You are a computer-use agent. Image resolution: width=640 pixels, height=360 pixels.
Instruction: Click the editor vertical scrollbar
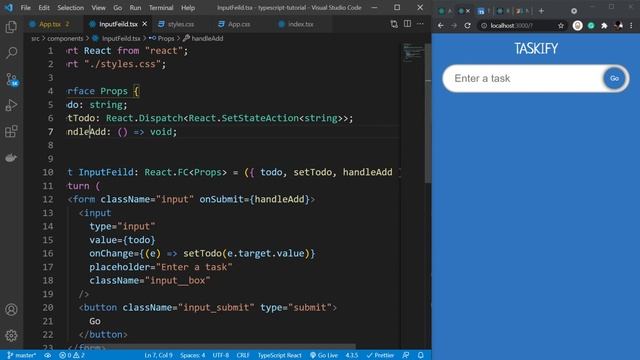pos(428,112)
